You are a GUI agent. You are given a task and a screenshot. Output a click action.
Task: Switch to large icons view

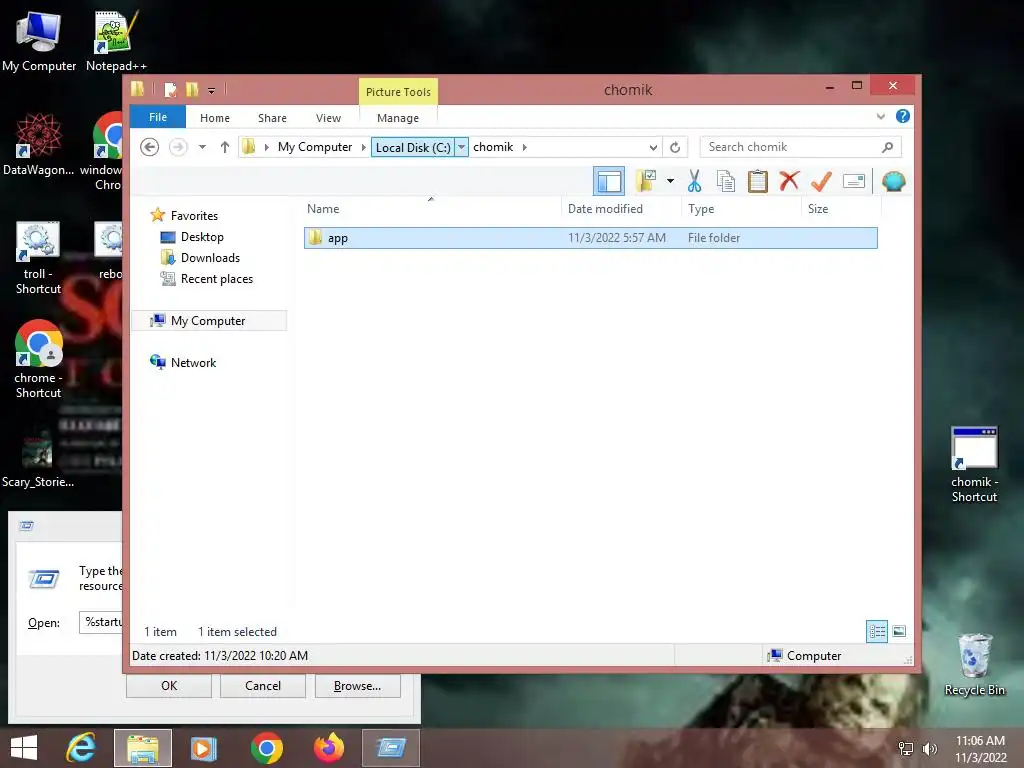899,631
